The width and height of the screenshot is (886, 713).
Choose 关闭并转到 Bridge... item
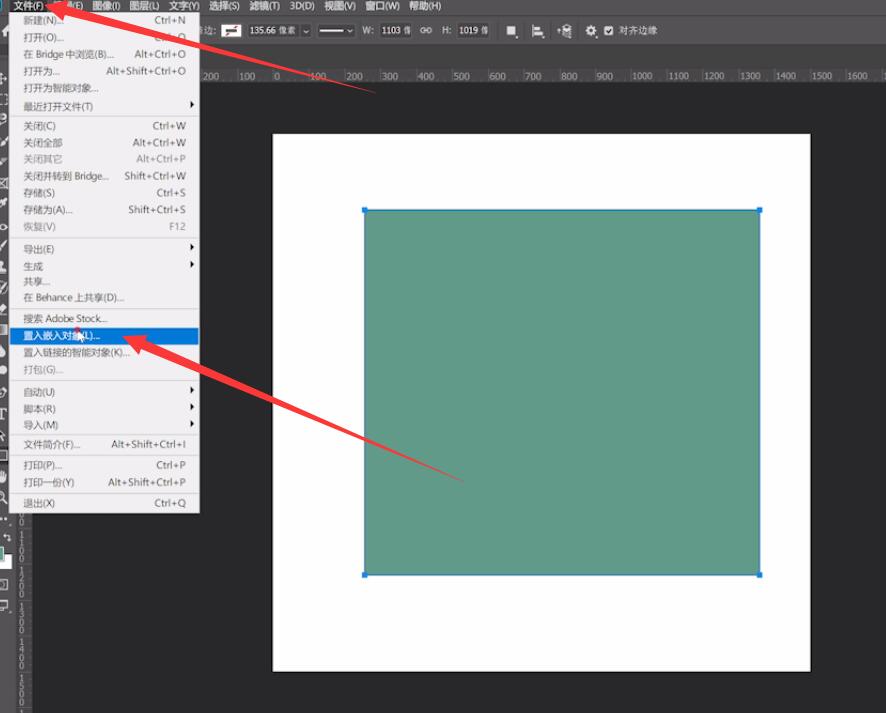tap(105, 176)
